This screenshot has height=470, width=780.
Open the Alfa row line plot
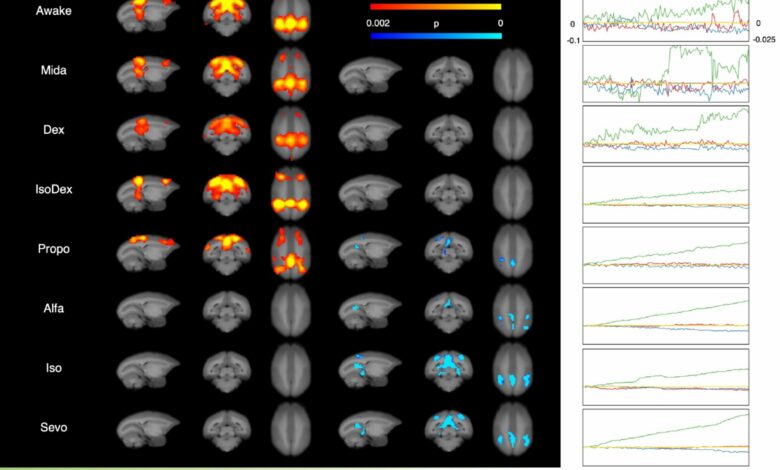(x=666, y=316)
